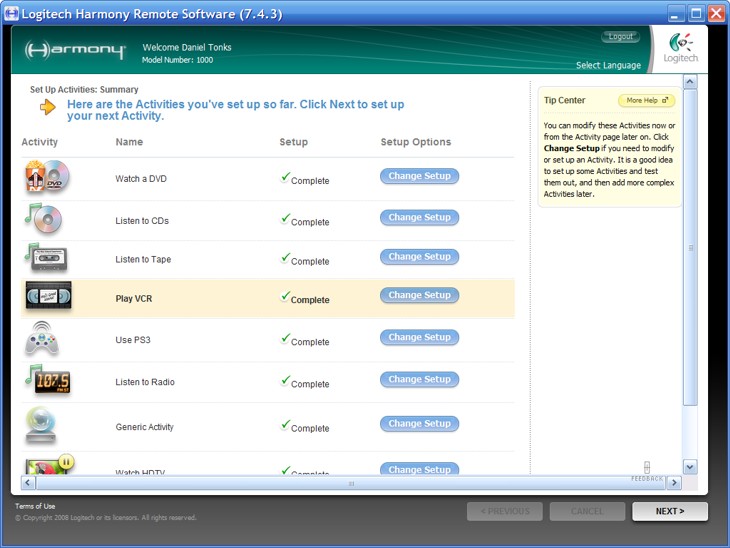Change Setup for Listen to CDs
The height and width of the screenshot is (548, 730).
pyautogui.click(x=419, y=217)
